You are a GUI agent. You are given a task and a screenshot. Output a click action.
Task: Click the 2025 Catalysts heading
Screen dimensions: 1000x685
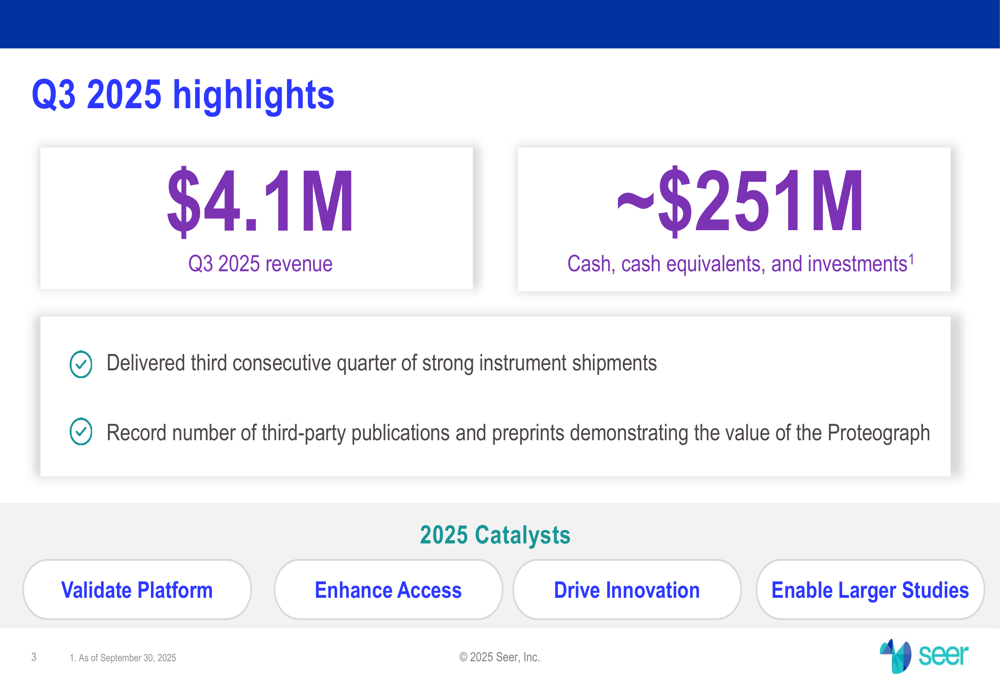(495, 535)
